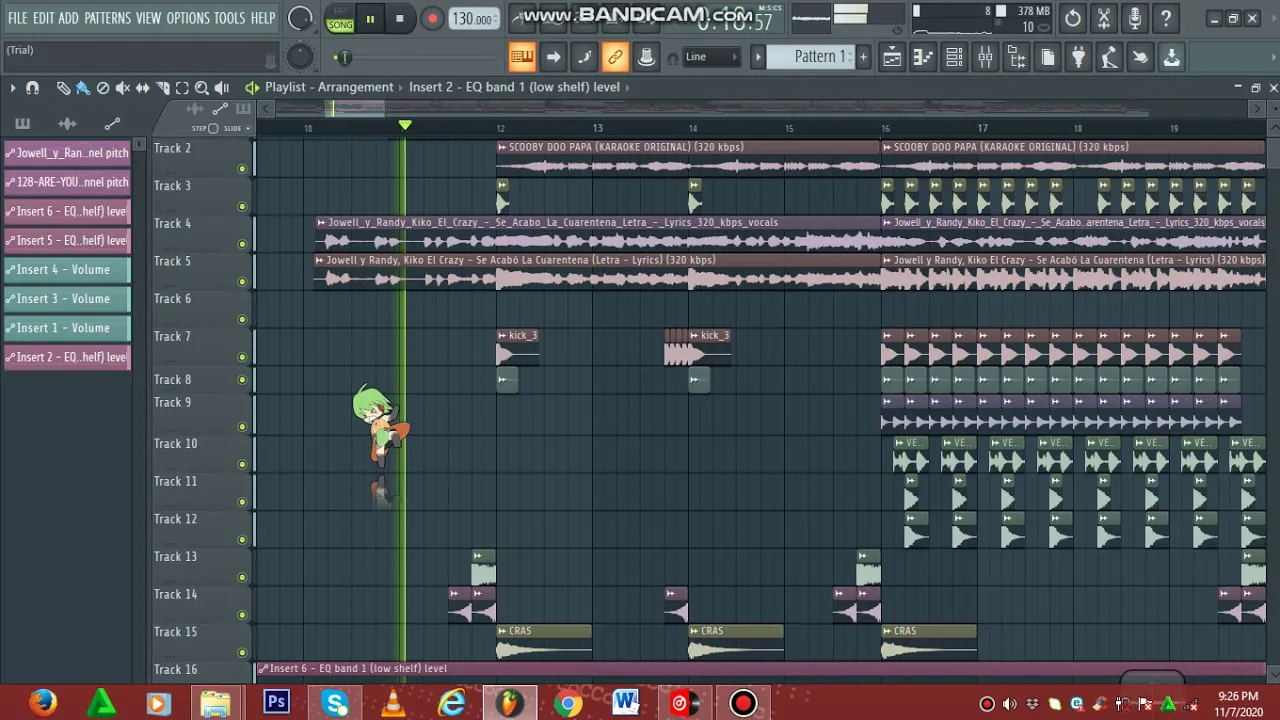Click bar 16 on timeline ruler
The image size is (1280, 720).
[885, 128]
